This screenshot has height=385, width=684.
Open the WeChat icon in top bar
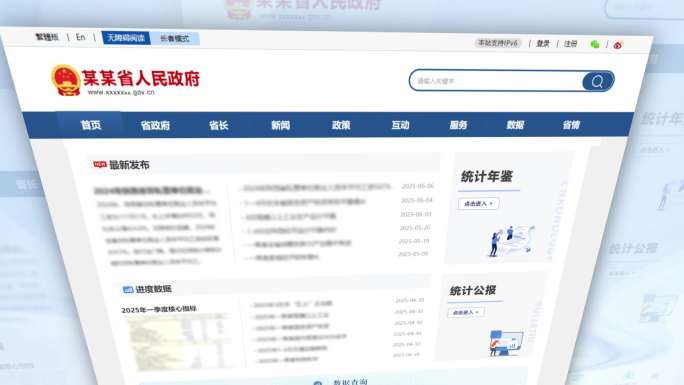click(595, 44)
